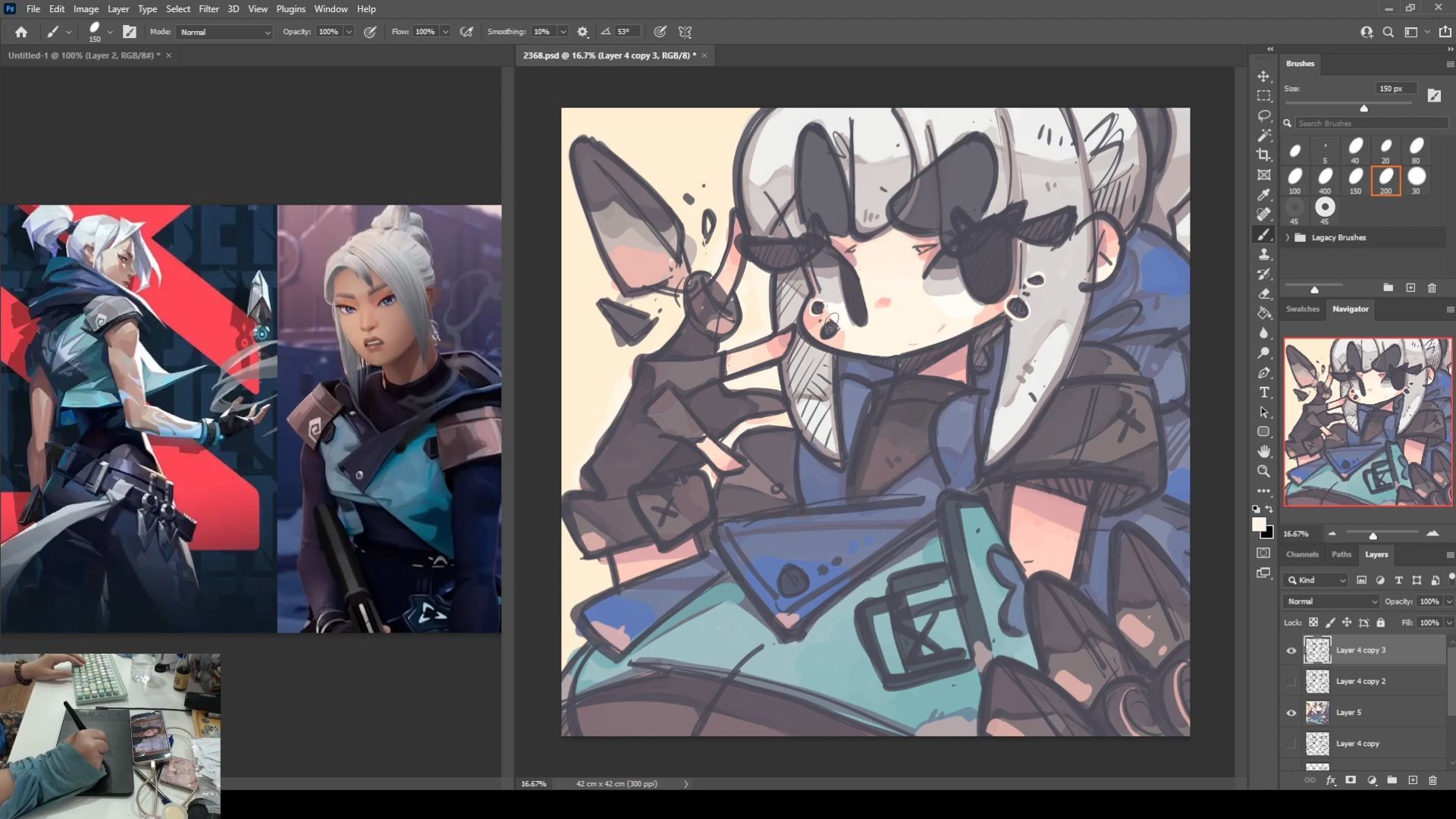Open blend Mode dropdown in options bar

(x=224, y=32)
